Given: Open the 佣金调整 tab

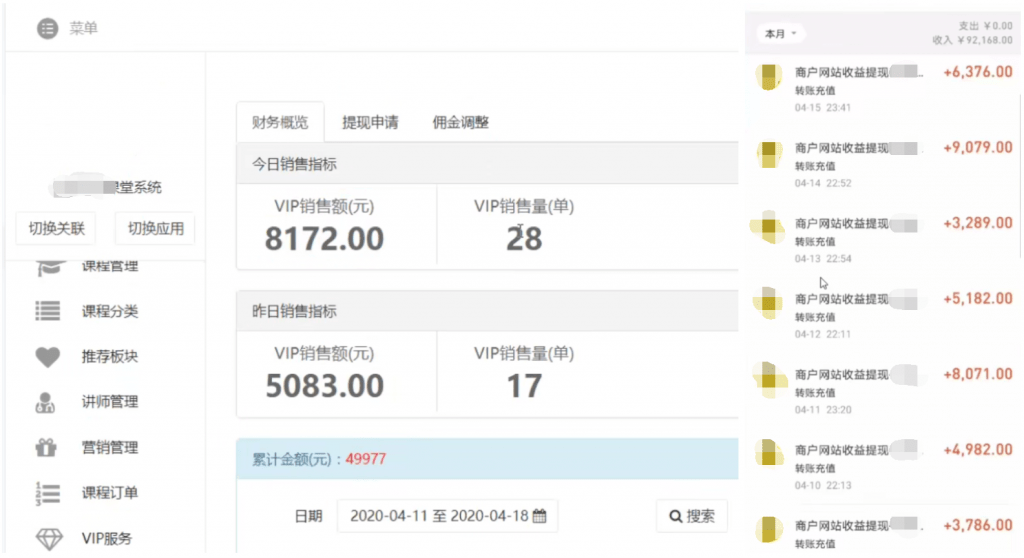Looking at the screenshot, I should coord(460,123).
